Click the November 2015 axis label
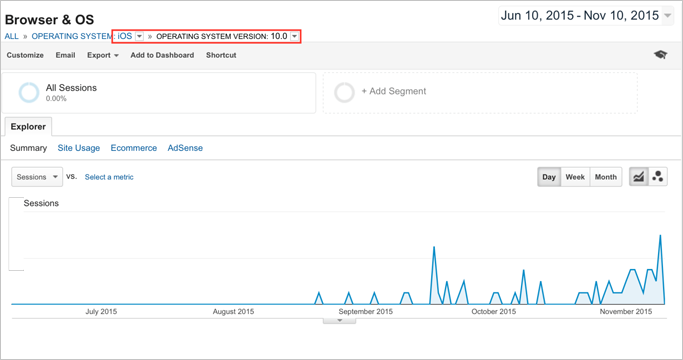 coord(626,312)
